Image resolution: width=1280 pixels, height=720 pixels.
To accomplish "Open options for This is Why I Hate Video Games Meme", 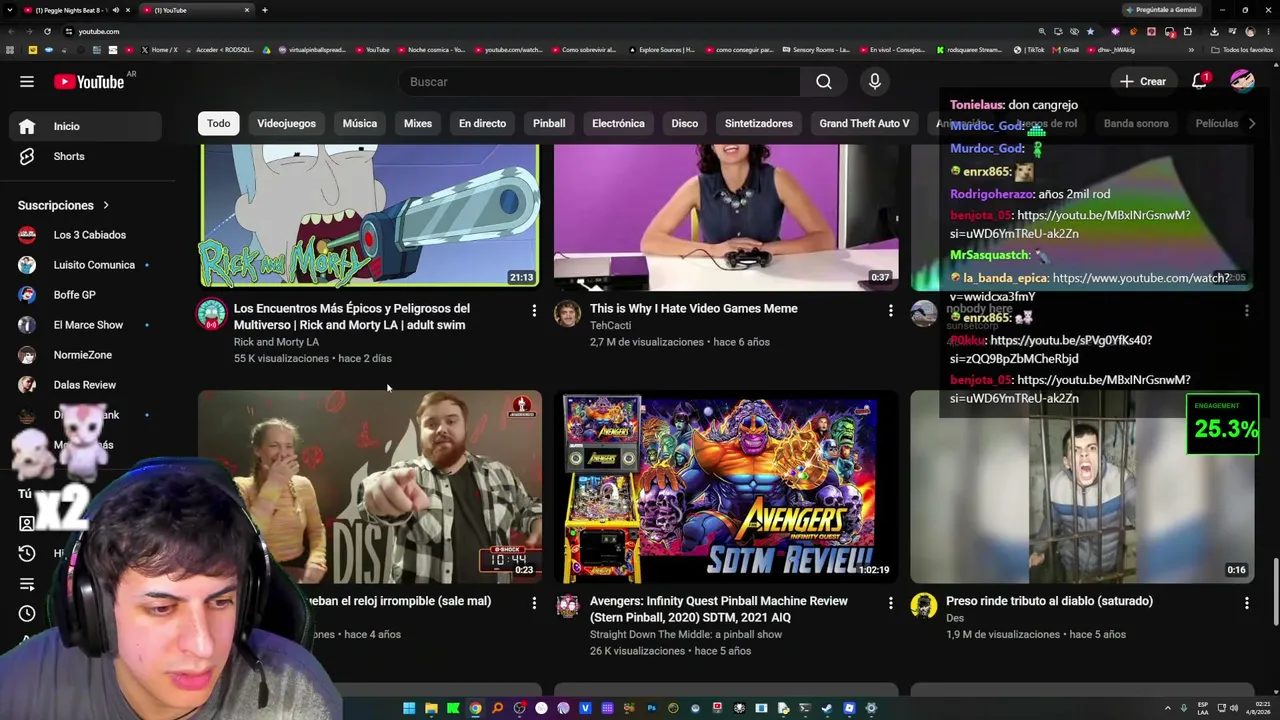I will pyautogui.click(x=890, y=311).
